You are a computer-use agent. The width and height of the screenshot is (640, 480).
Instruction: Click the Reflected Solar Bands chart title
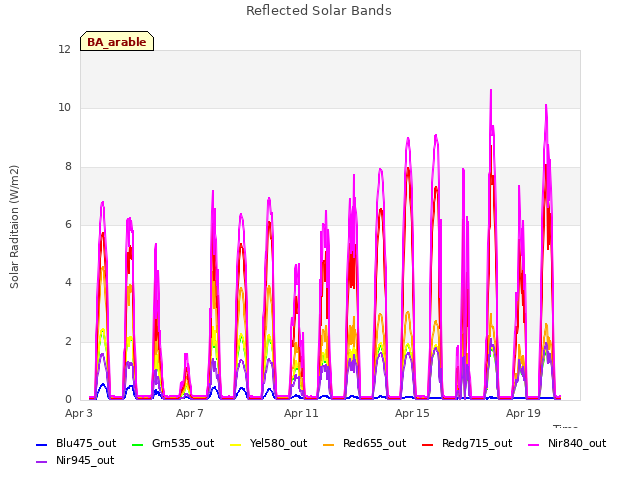click(319, 11)
